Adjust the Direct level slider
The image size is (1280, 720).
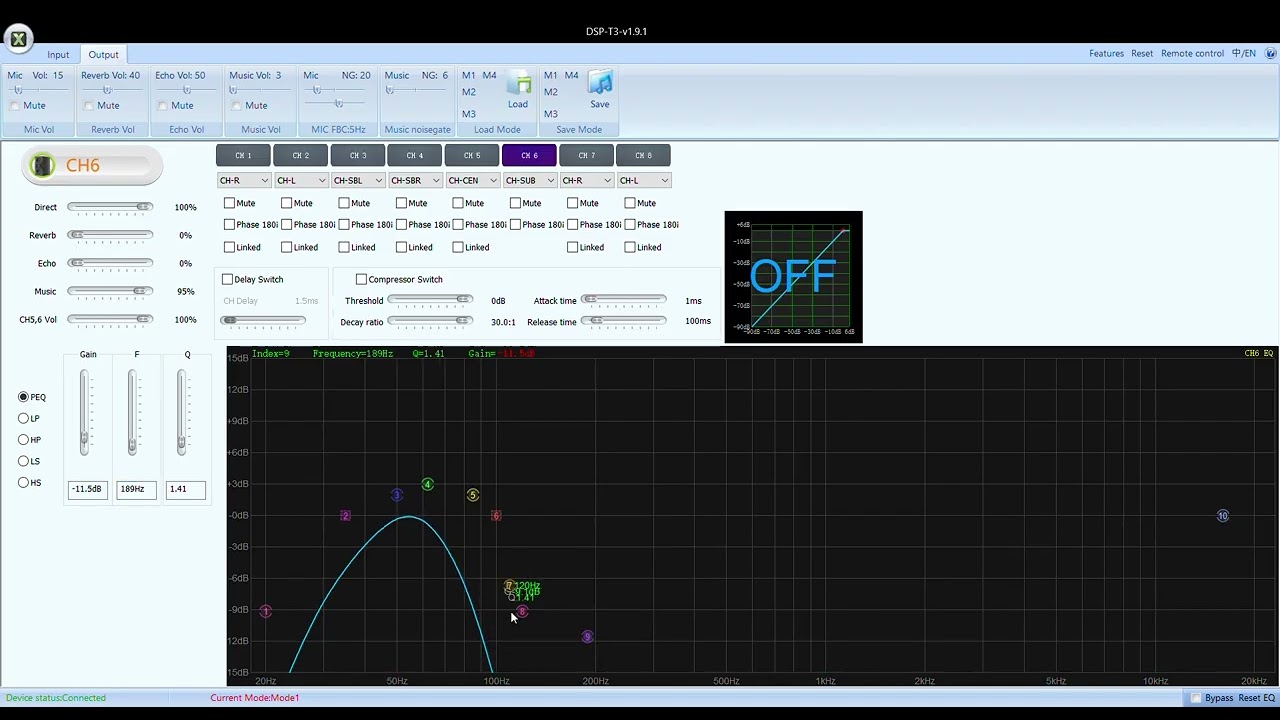110,207
